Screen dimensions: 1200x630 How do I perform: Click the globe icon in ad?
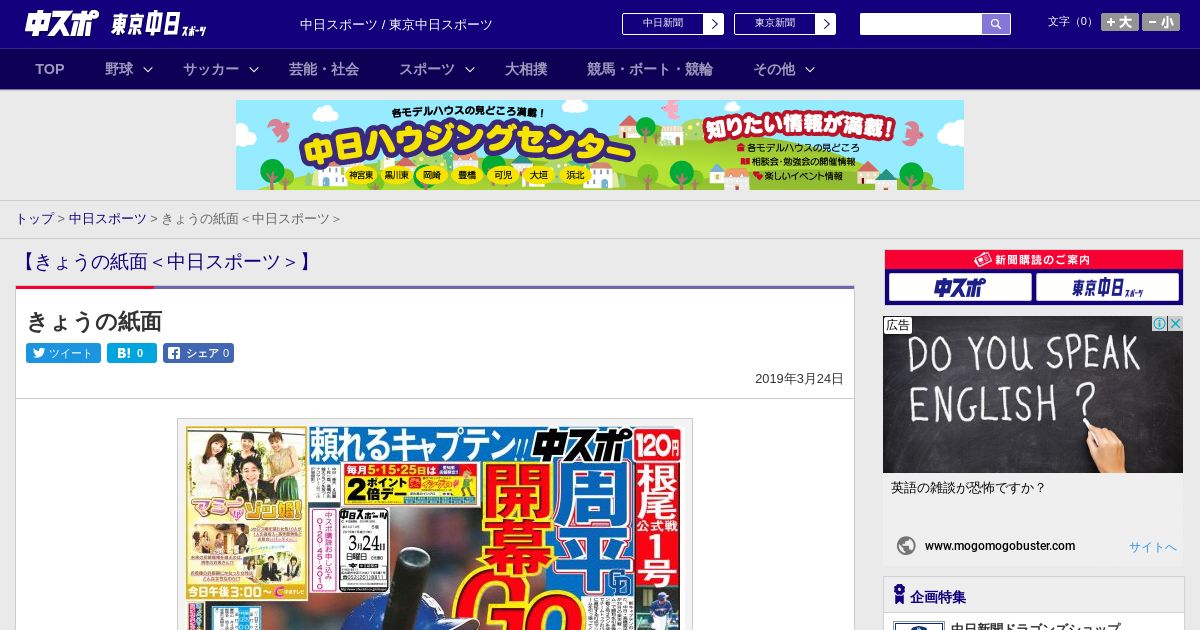coord(906,546)
